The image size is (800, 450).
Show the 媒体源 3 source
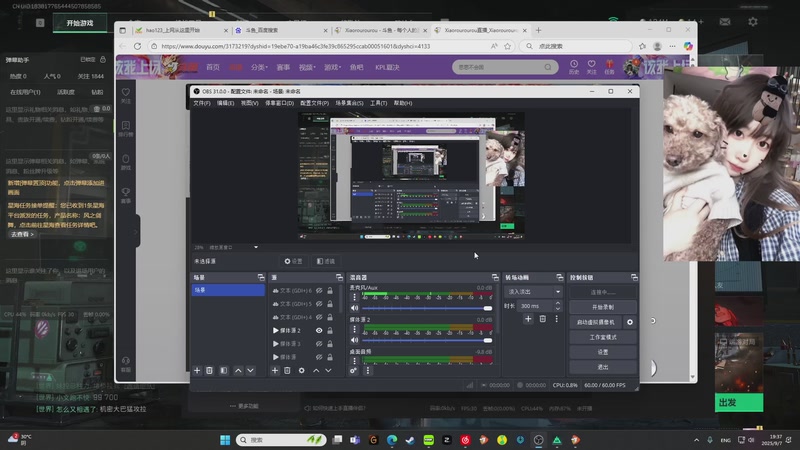tap(319, 344)
